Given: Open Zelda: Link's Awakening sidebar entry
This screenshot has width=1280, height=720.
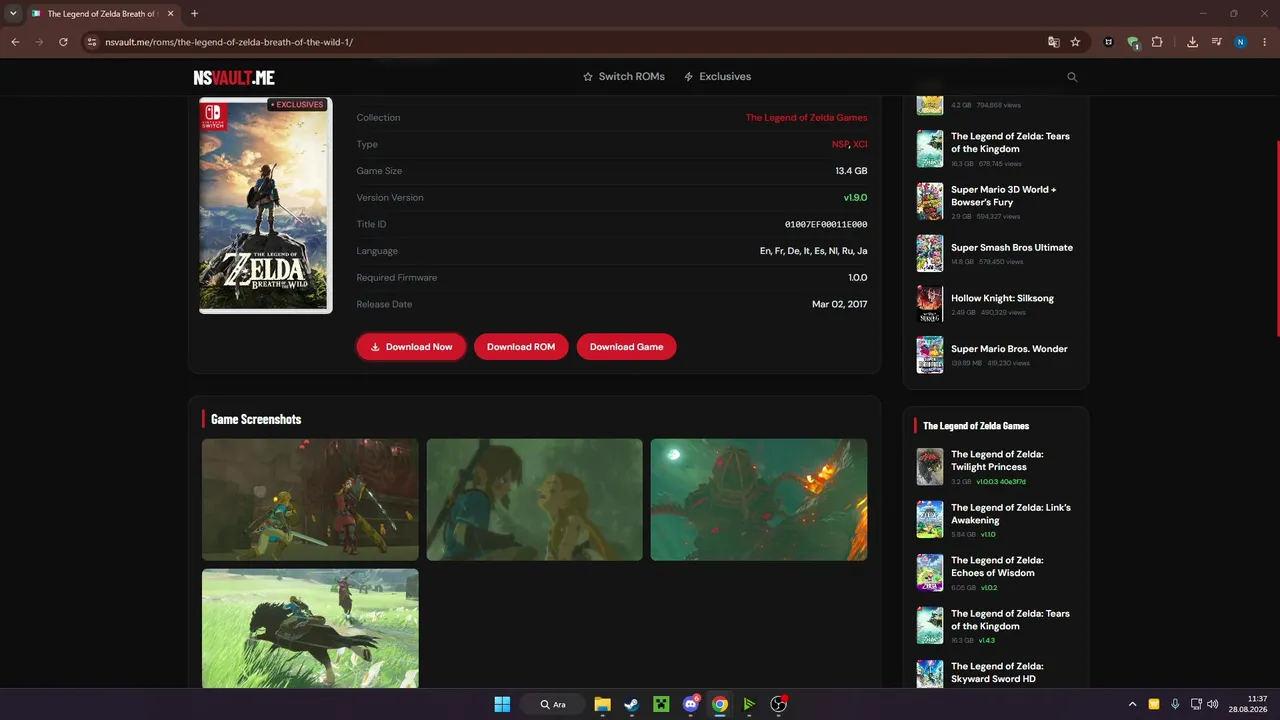Looking at the screenshot, I should coord(995,520).
